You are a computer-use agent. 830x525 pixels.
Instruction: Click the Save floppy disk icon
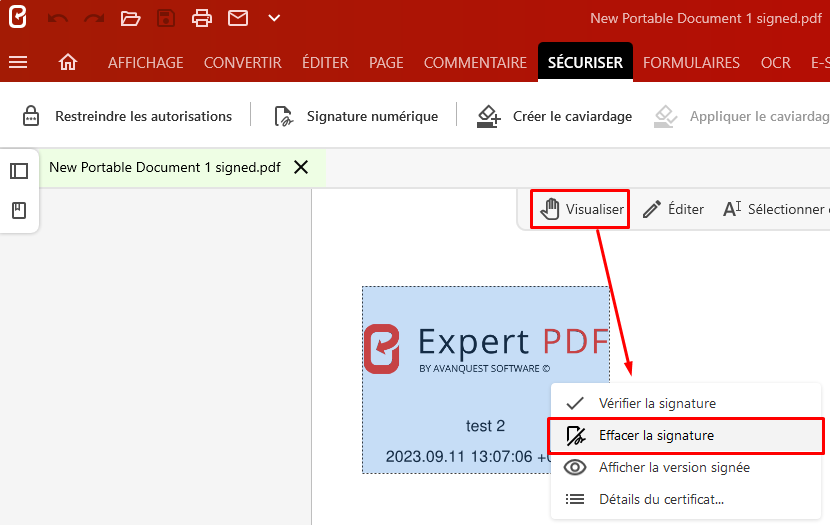[x=166, y=19]
